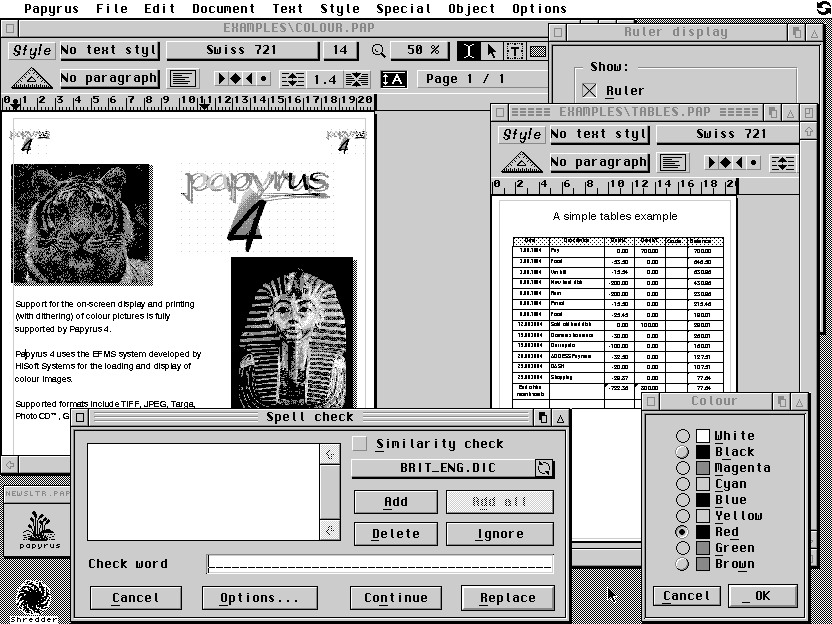Image resolution: width=832 pixels, height=624 pixels.
Task: Select the centre tab stop diamond
Action: click(x=235, y=79)
